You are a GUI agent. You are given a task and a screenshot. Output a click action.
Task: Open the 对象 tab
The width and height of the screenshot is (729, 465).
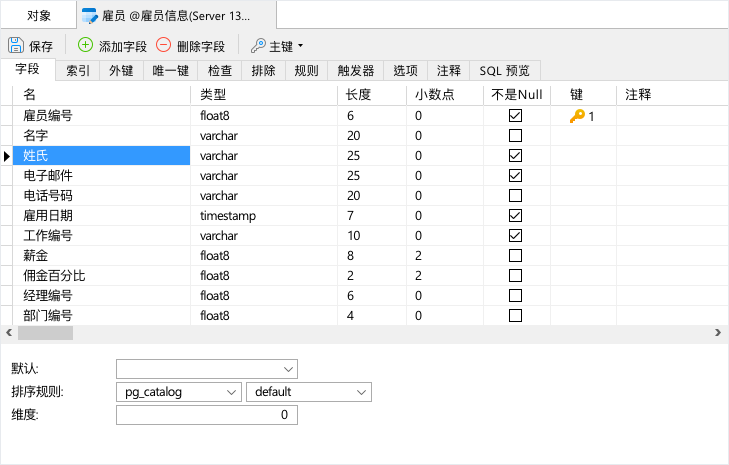click(x=39, y=16)
